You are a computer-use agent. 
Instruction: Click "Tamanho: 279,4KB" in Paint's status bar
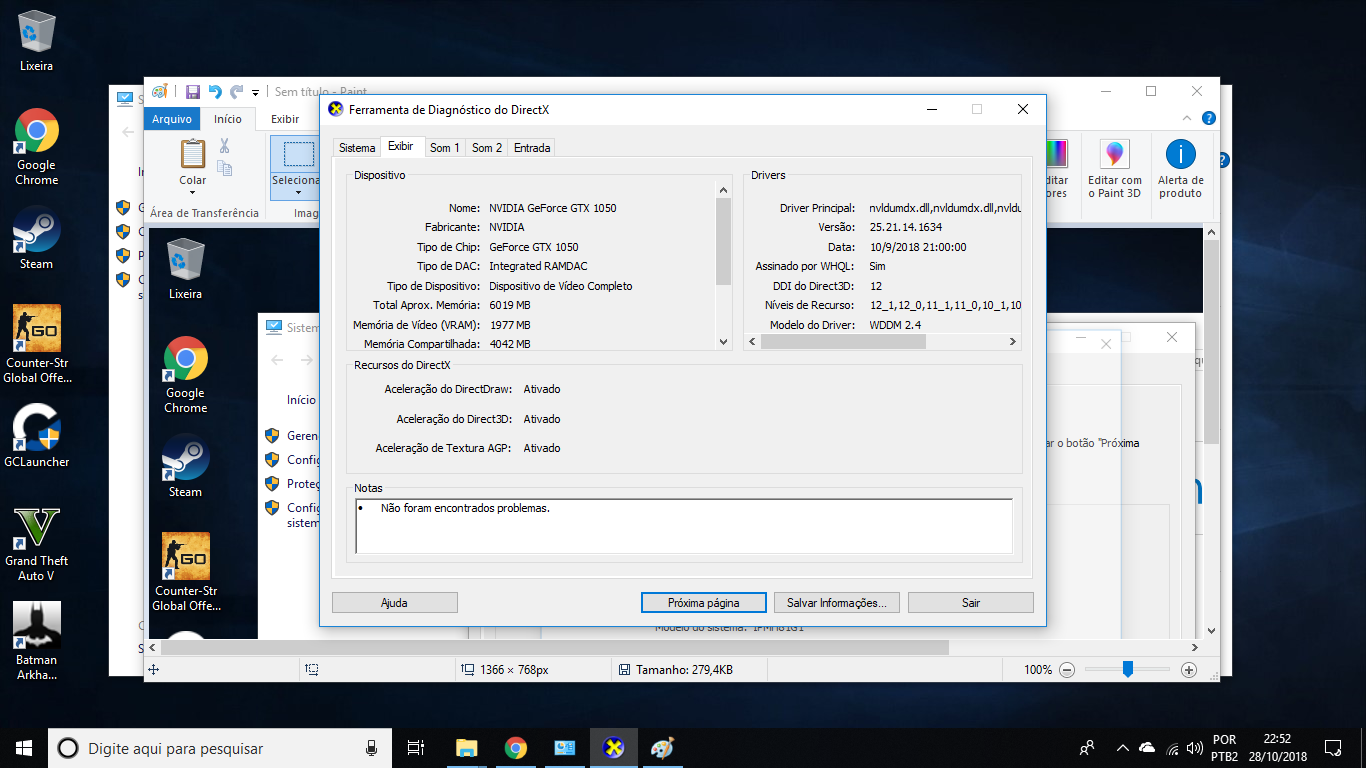point(684,670)
